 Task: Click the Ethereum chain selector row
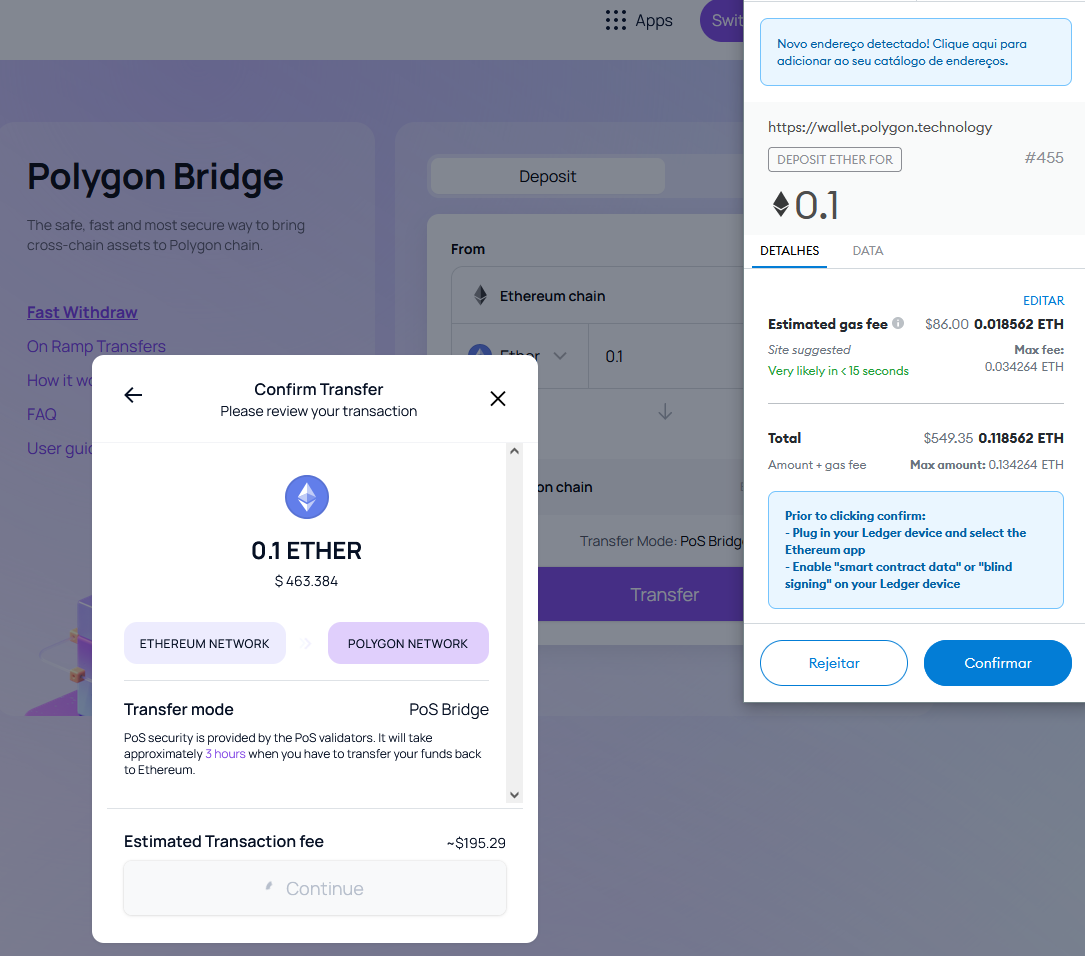coord(598,295)
